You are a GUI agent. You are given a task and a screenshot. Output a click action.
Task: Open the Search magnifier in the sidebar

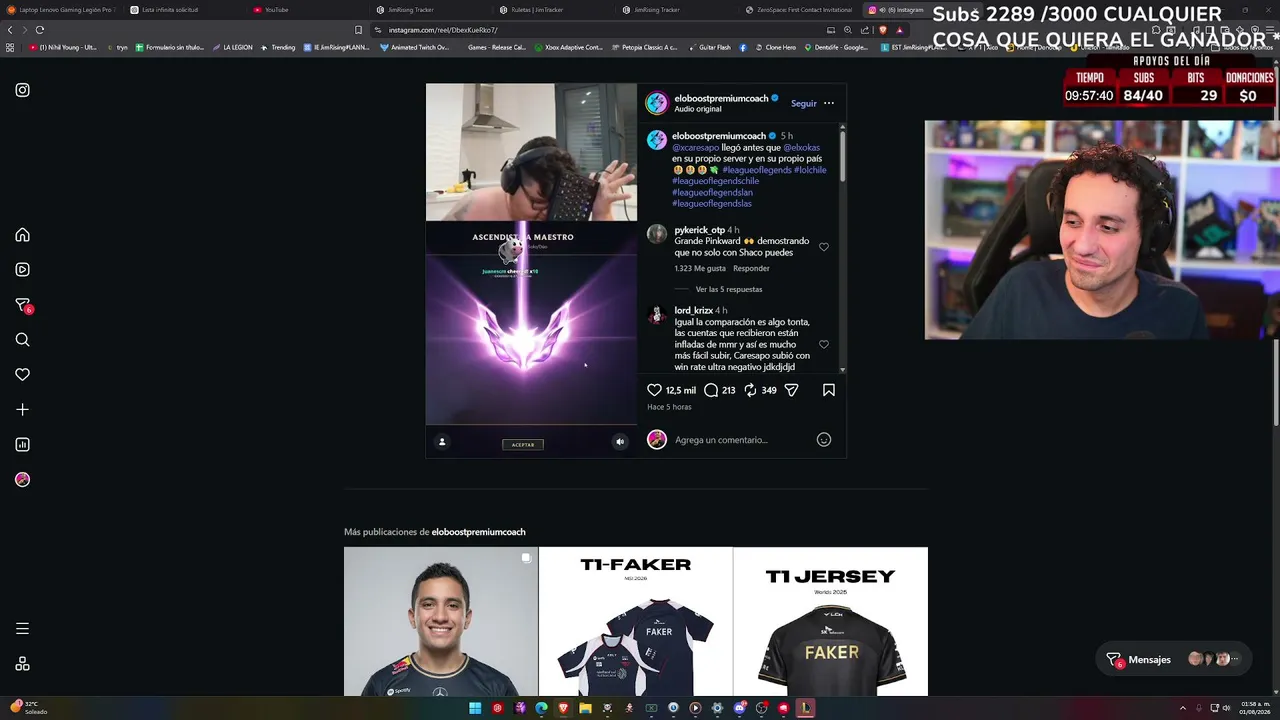[x=22, y=340]
